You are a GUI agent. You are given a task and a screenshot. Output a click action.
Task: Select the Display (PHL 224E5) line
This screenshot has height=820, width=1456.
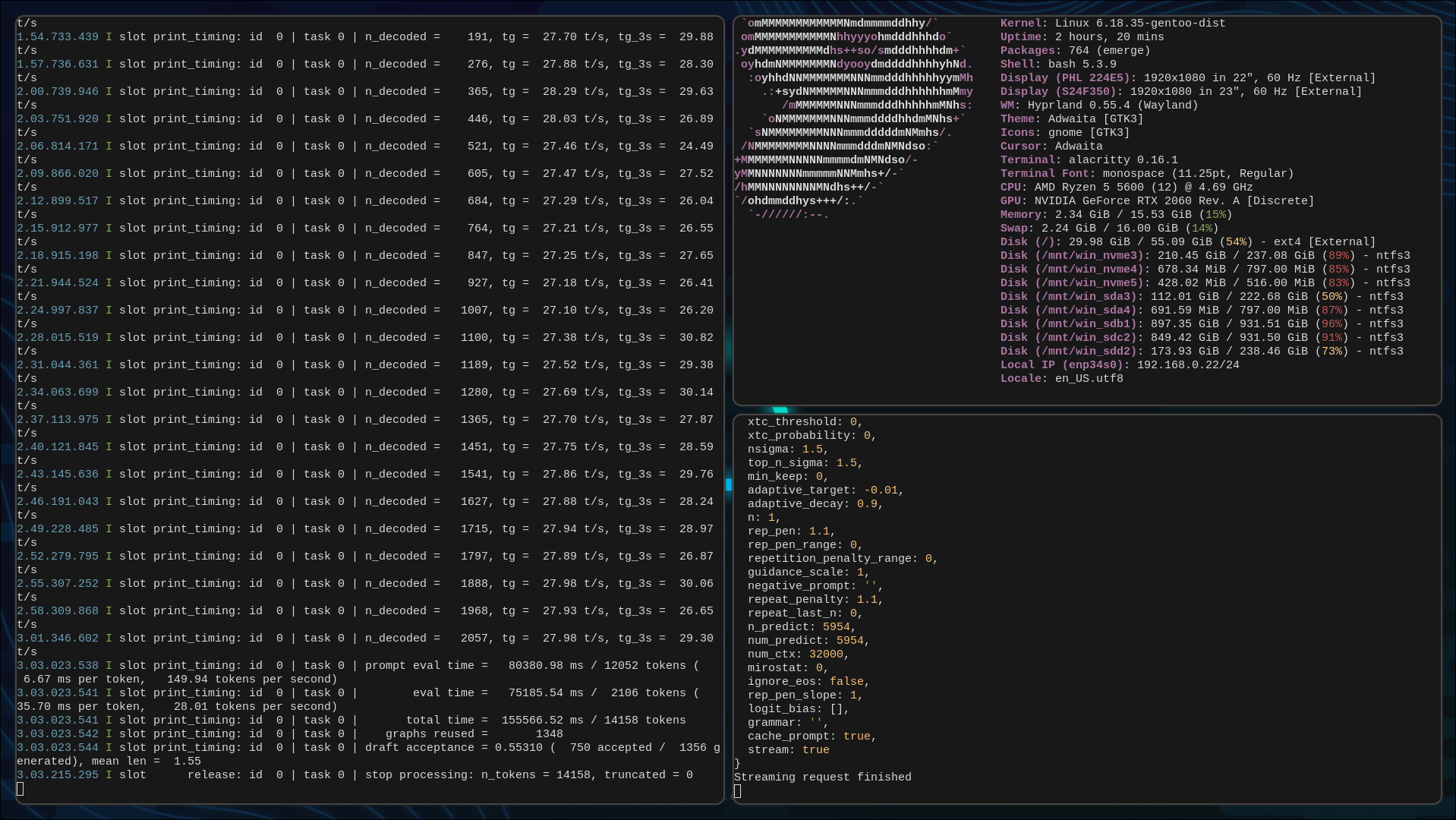pyautogui.click(x=1188, y=78)
